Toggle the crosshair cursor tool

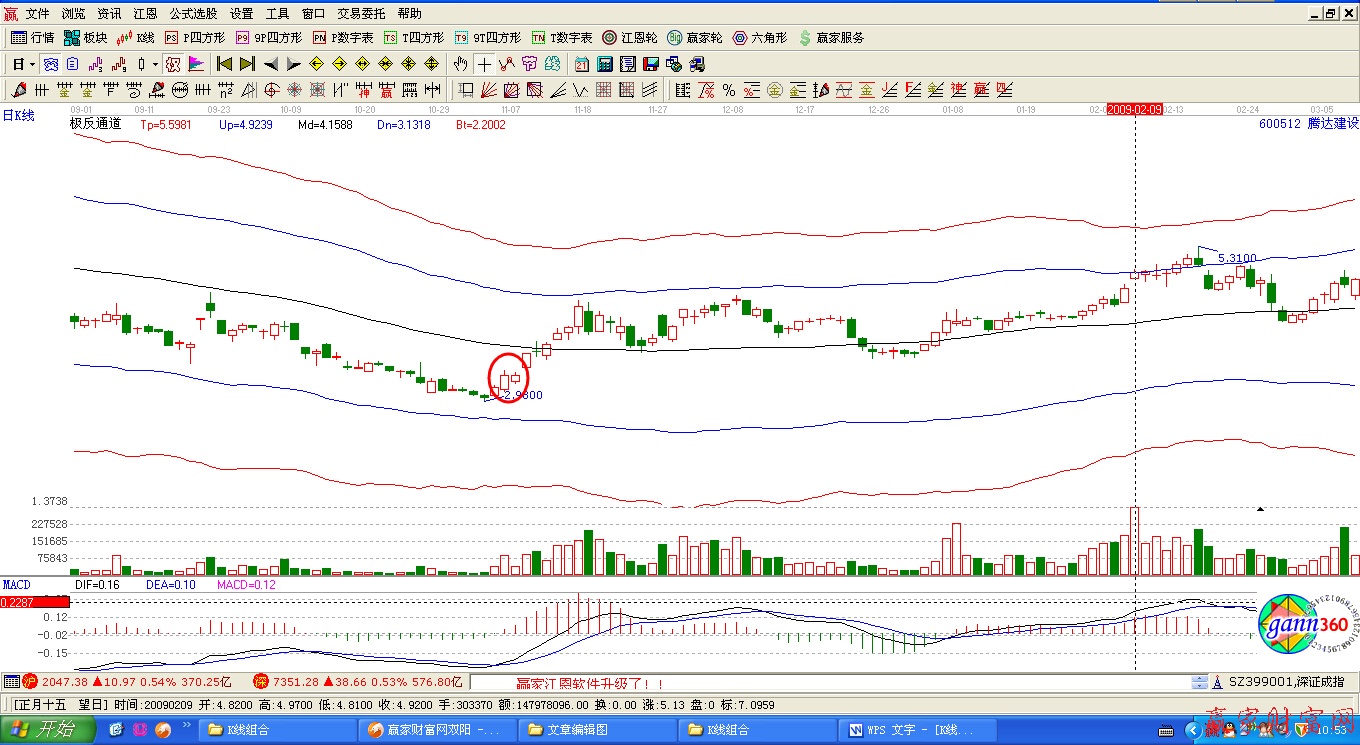point(484,64)
